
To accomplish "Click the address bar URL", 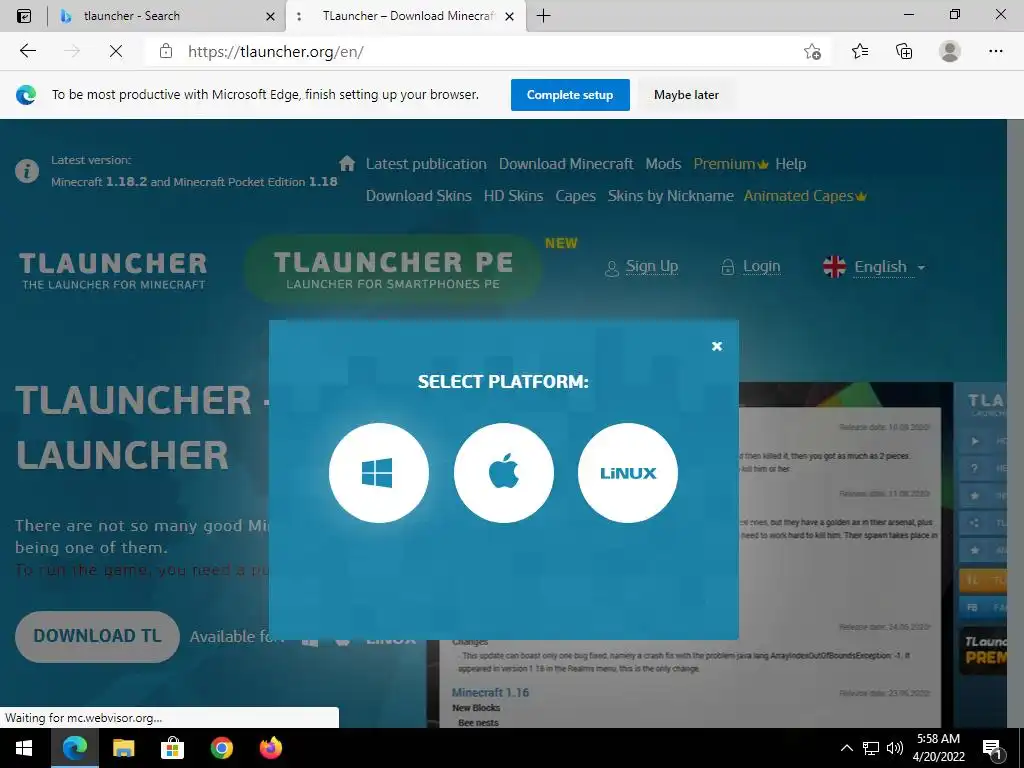I will point(276,52).
